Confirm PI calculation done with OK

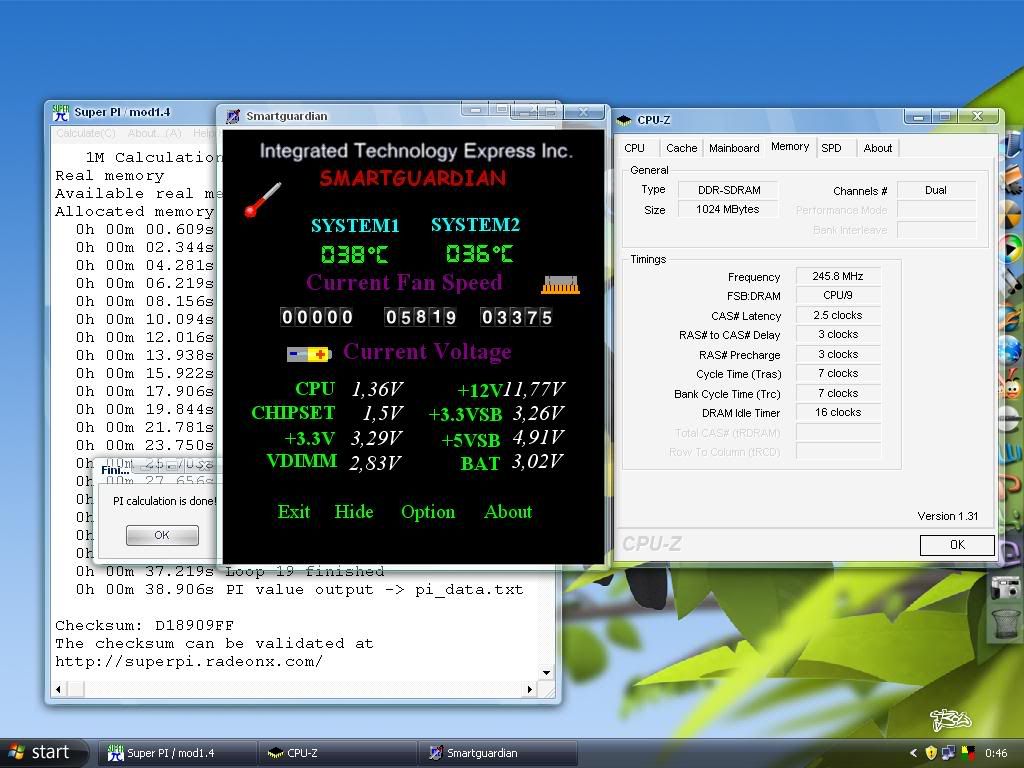click(x=162, y=535)
